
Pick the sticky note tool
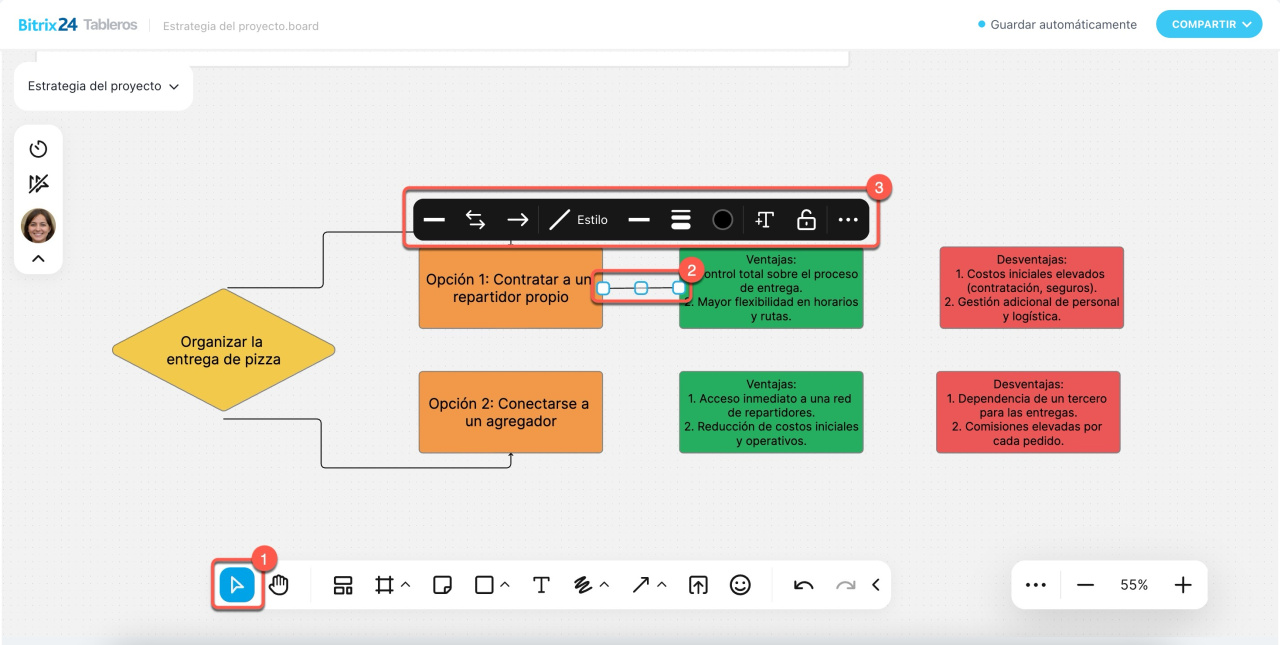[443, 585]
